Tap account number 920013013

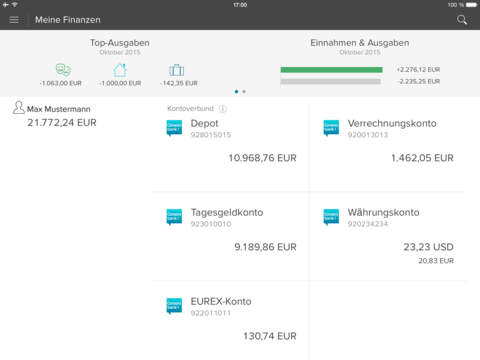[368, 135]
